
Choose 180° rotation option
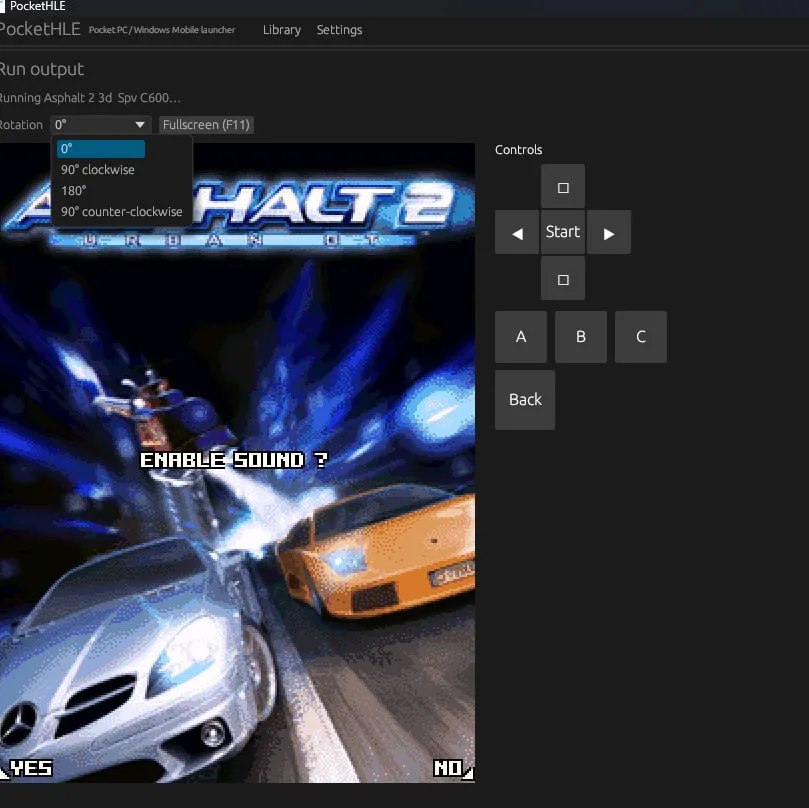pos(73,191)
